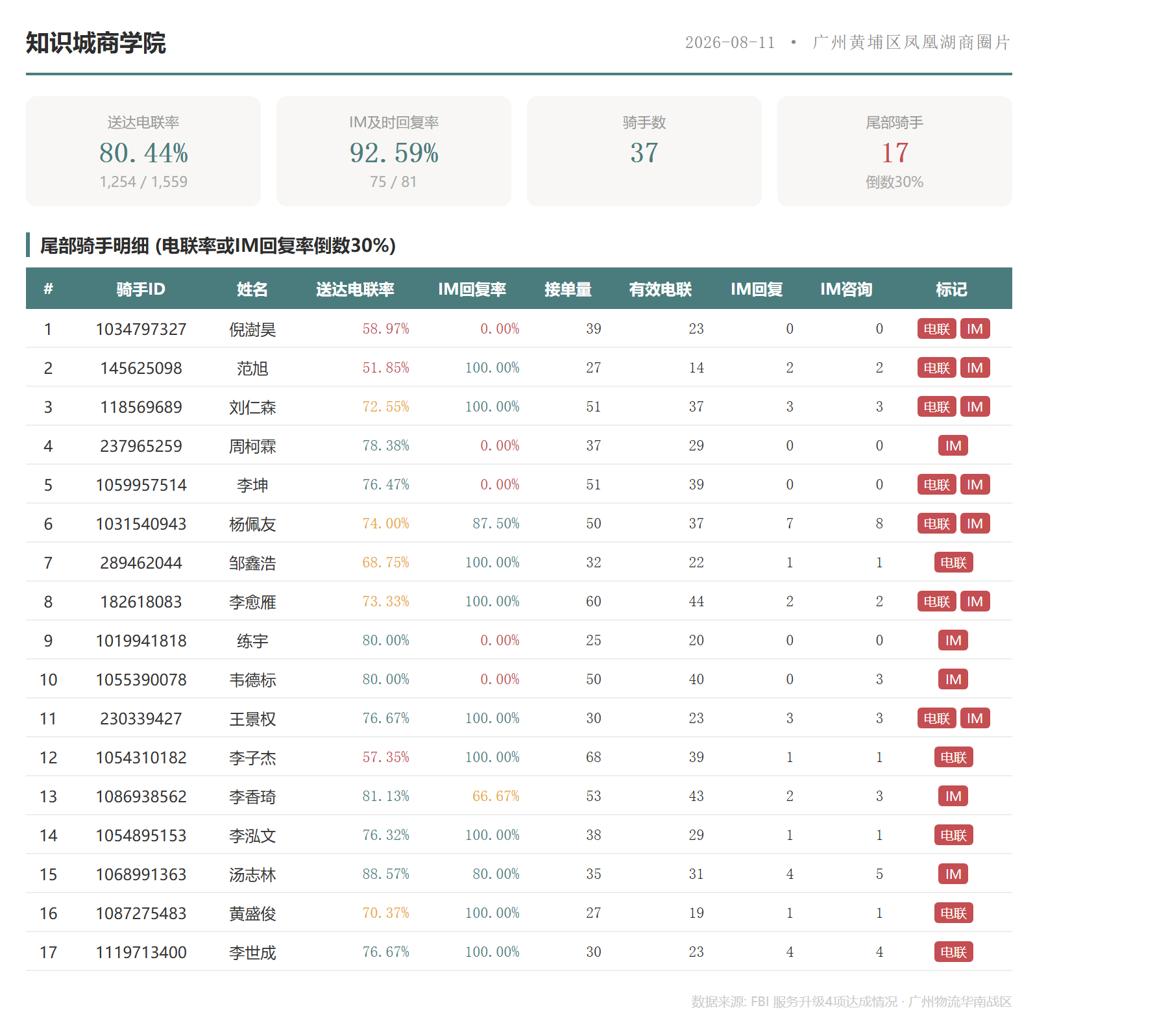Viewport: 1168px width, 1036px height.
Task: Click rider ID 1054895153
Action: 141,835
